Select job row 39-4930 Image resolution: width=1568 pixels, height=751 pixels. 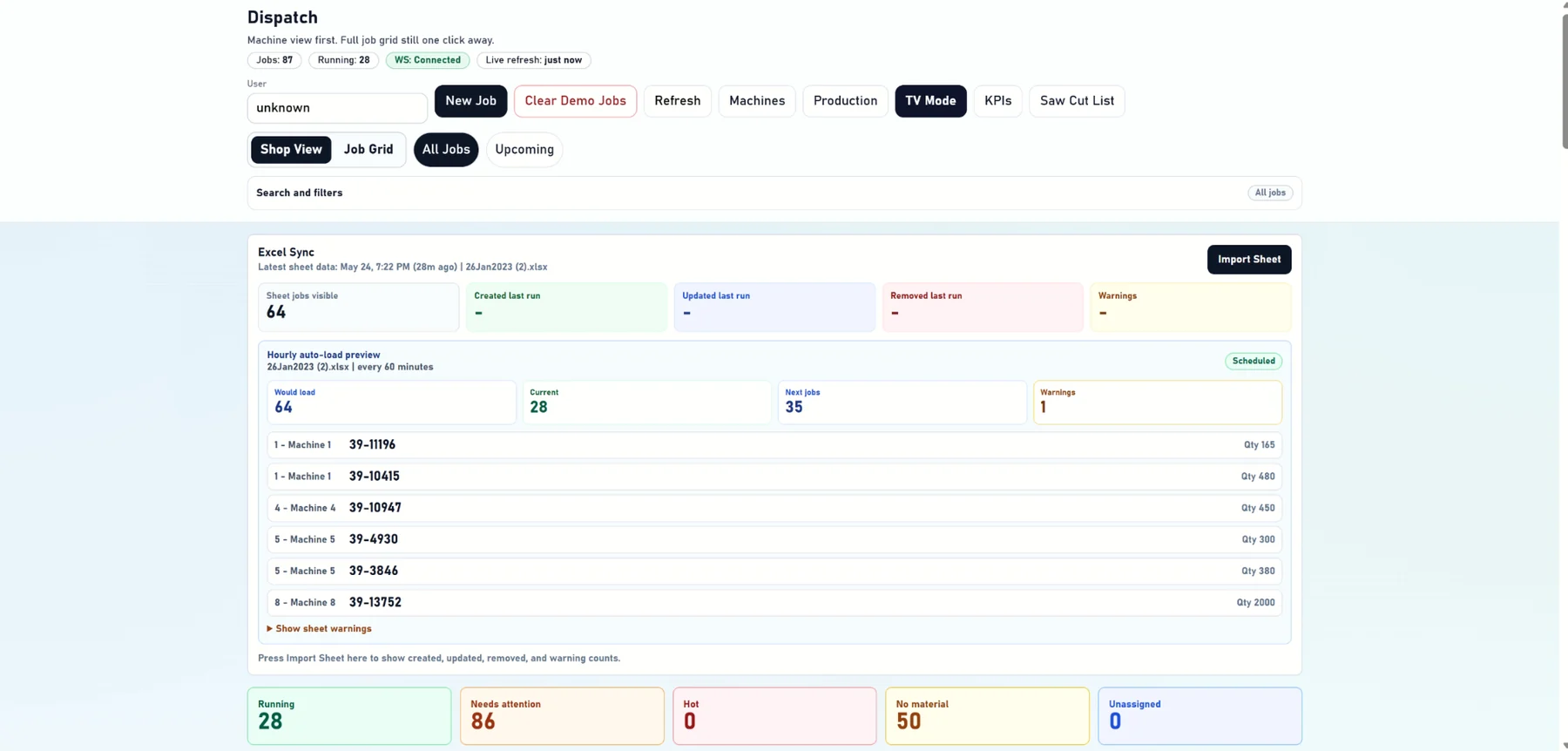(774, 539)
